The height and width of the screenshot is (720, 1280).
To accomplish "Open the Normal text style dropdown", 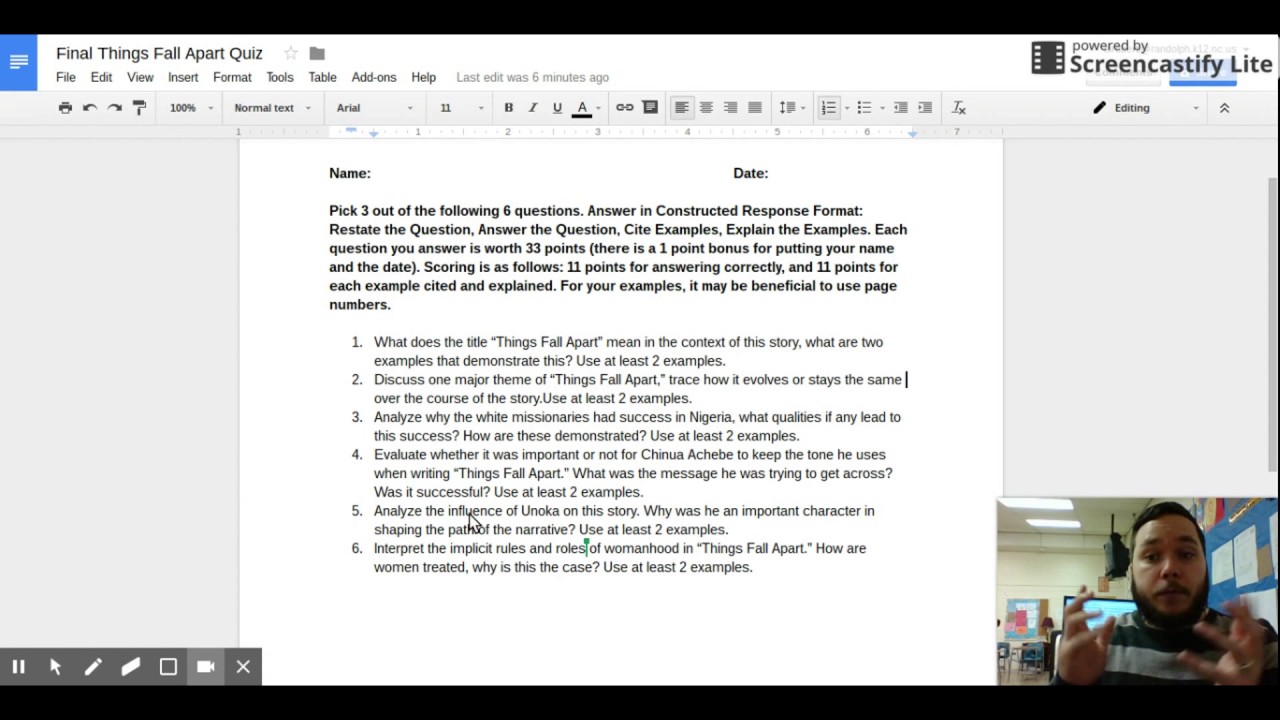I will 272,107.
